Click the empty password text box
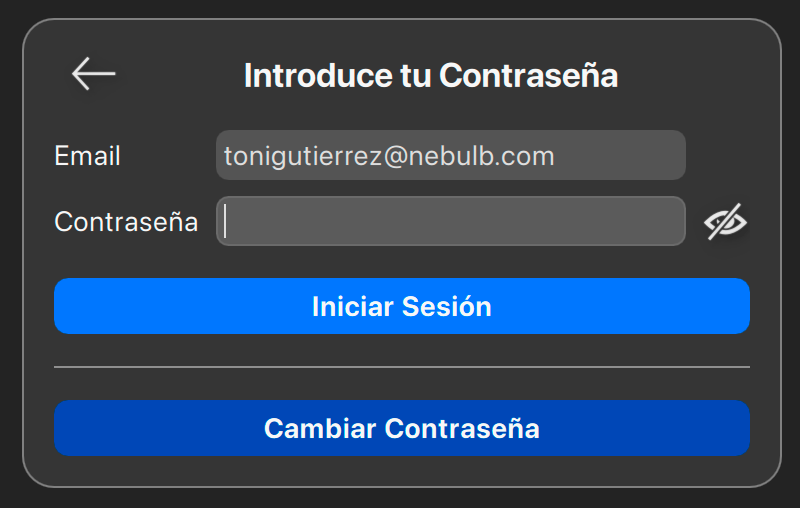The height and width of the screenshot is (508, 800). [450, 221]
